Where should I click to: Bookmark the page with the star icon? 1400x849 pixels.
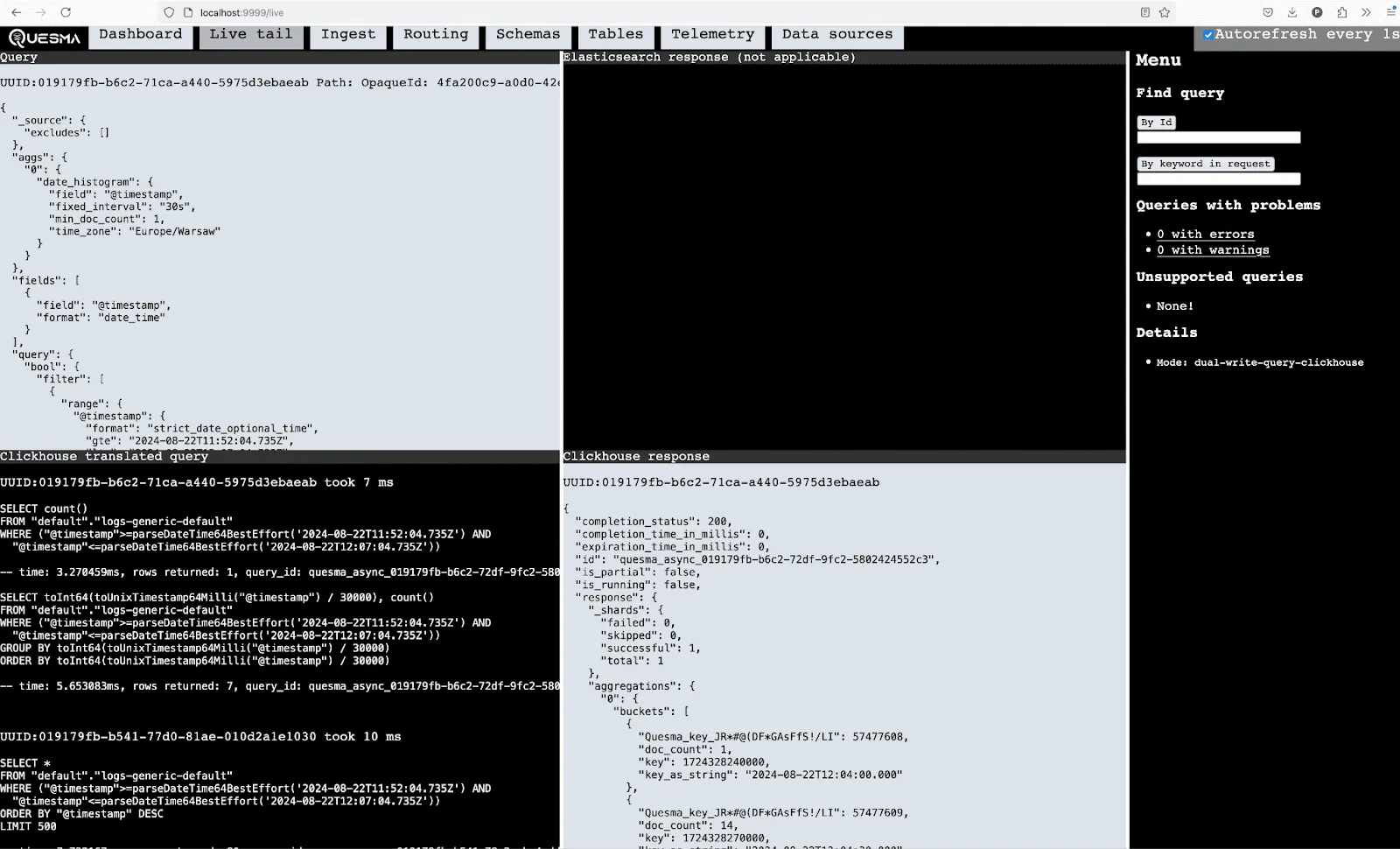(1165, 12)
